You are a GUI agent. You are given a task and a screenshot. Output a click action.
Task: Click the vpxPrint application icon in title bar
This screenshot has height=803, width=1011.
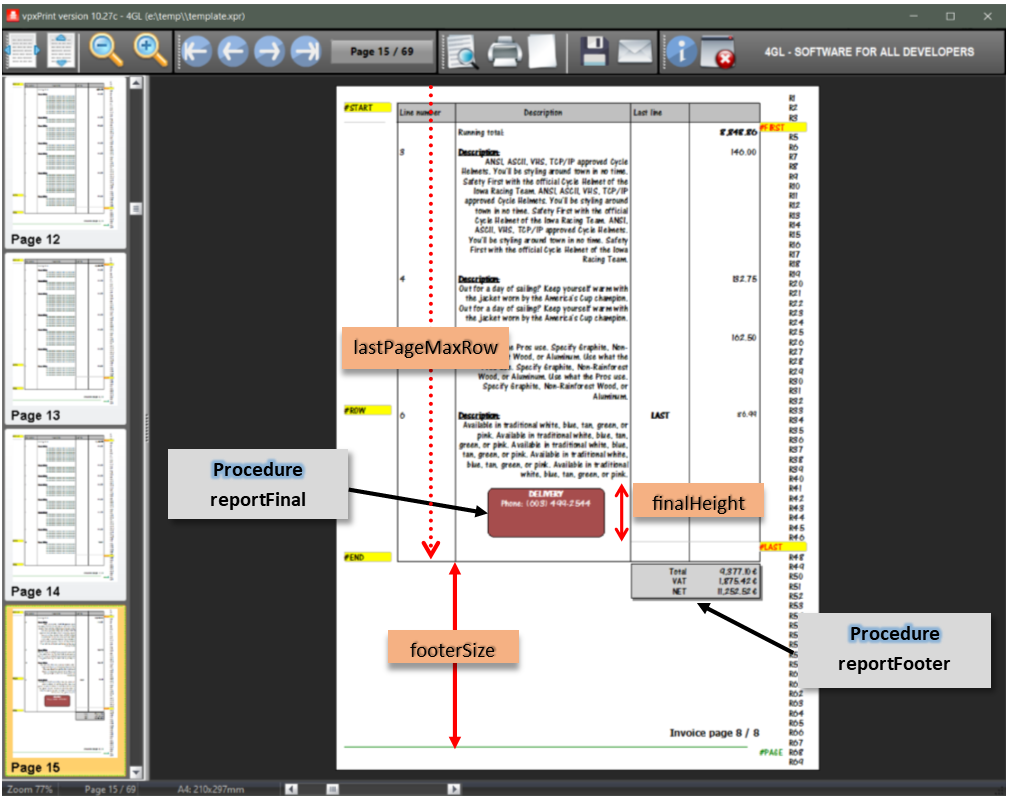12,15
